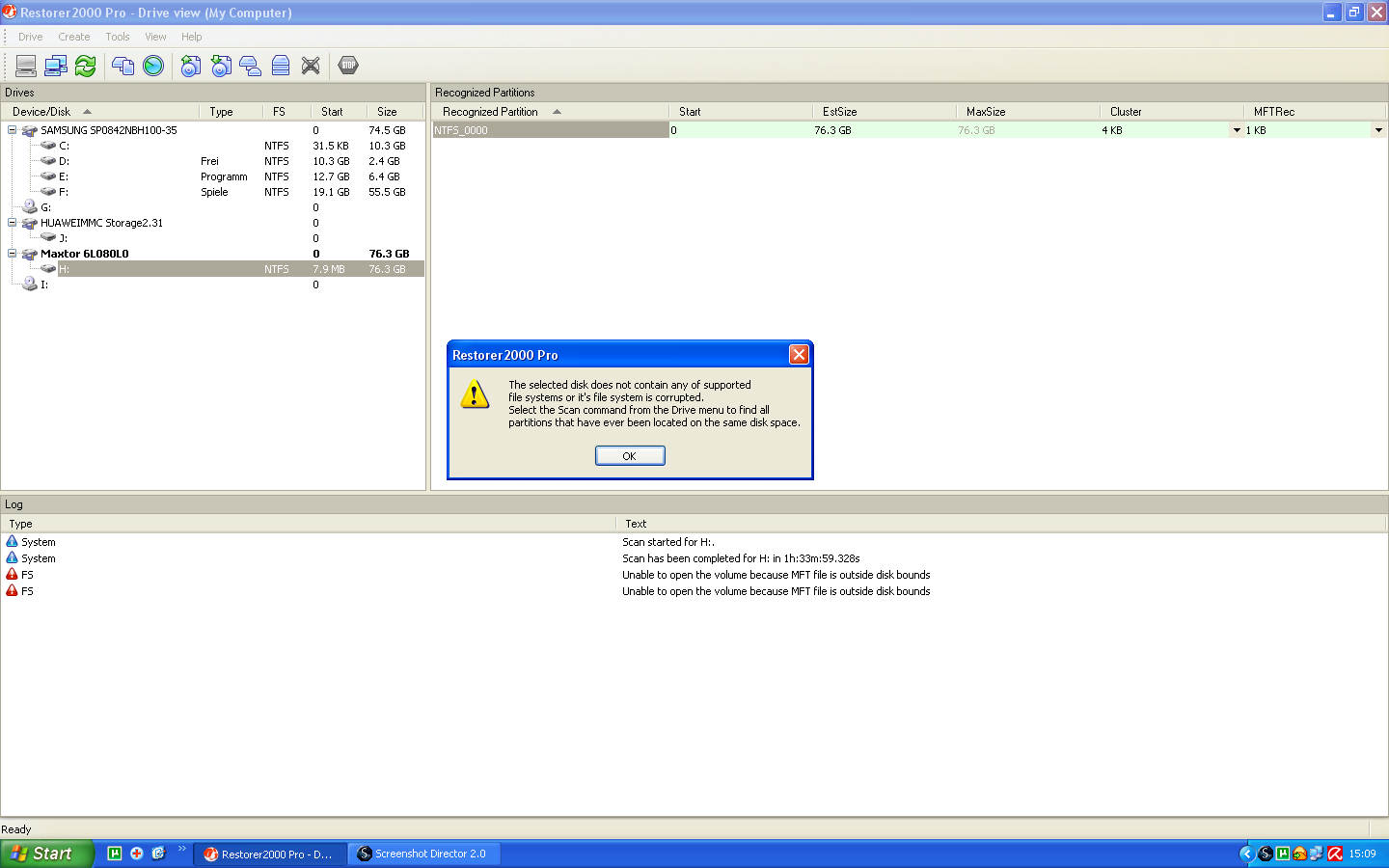The width and height of the screenshot is (1389, 868).
Task: Click the log Type column header
Action: coord(309,524)
